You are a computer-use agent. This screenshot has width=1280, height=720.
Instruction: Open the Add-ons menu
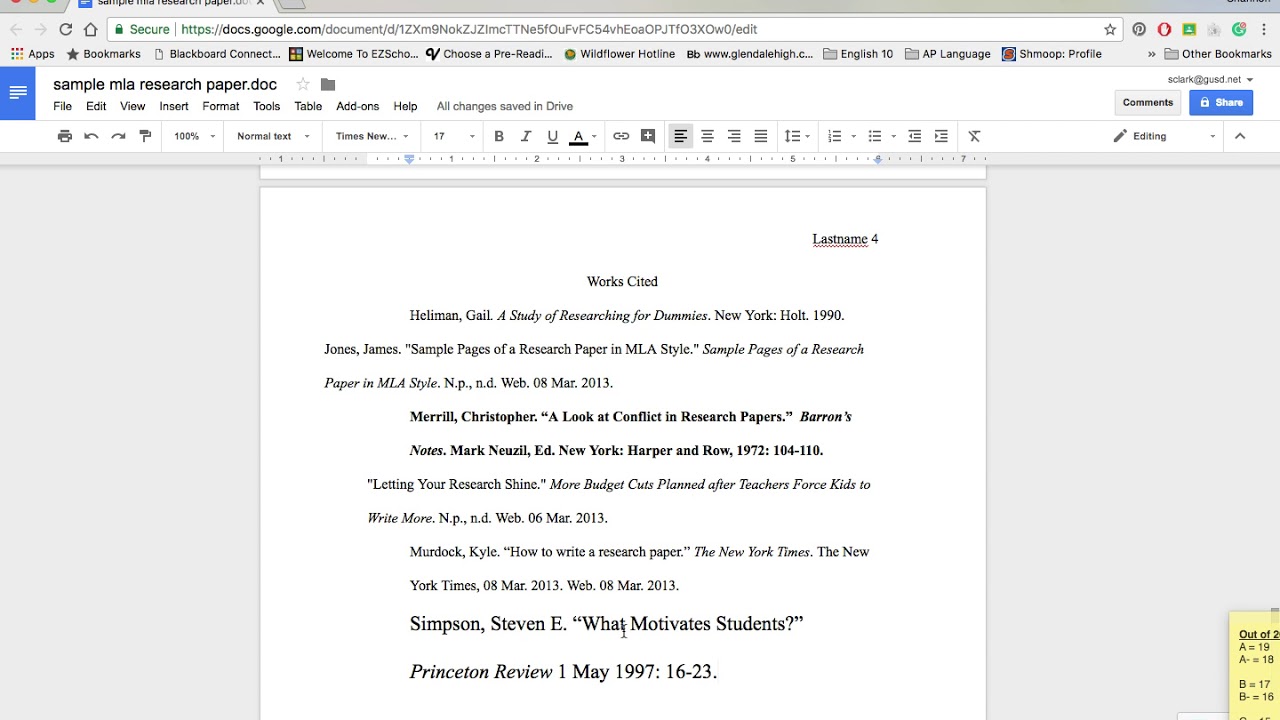click(358, 106)
